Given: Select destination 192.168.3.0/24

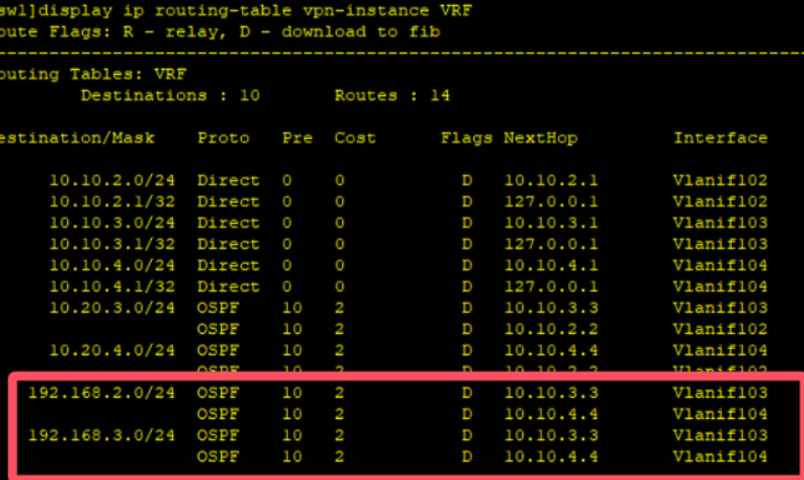Looking at the screenshot, I should [102, 435].
